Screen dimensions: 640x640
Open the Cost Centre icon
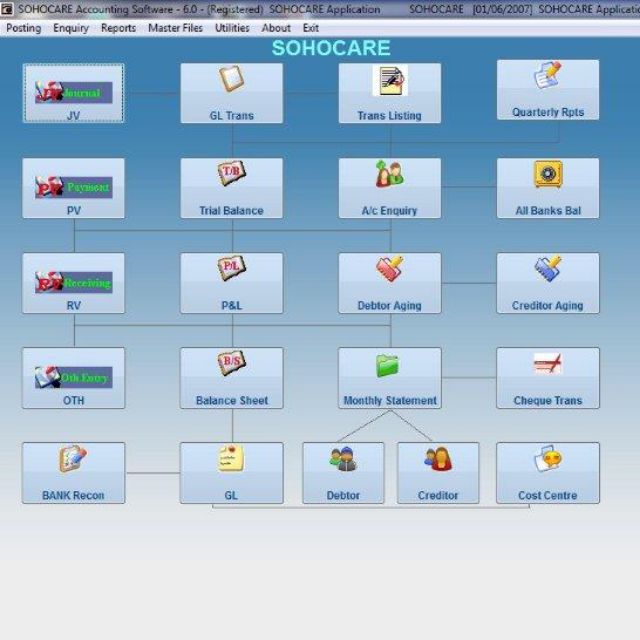547,460
